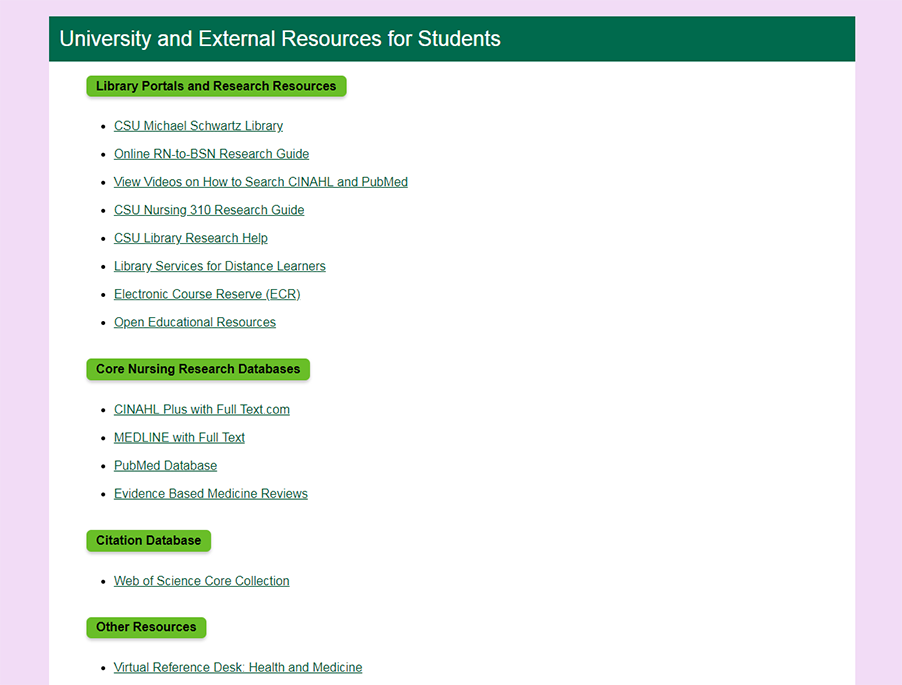Open Virtual Reference Desk: Health and Medicine
The image size is (902, 685).
[x=238, y=667]
